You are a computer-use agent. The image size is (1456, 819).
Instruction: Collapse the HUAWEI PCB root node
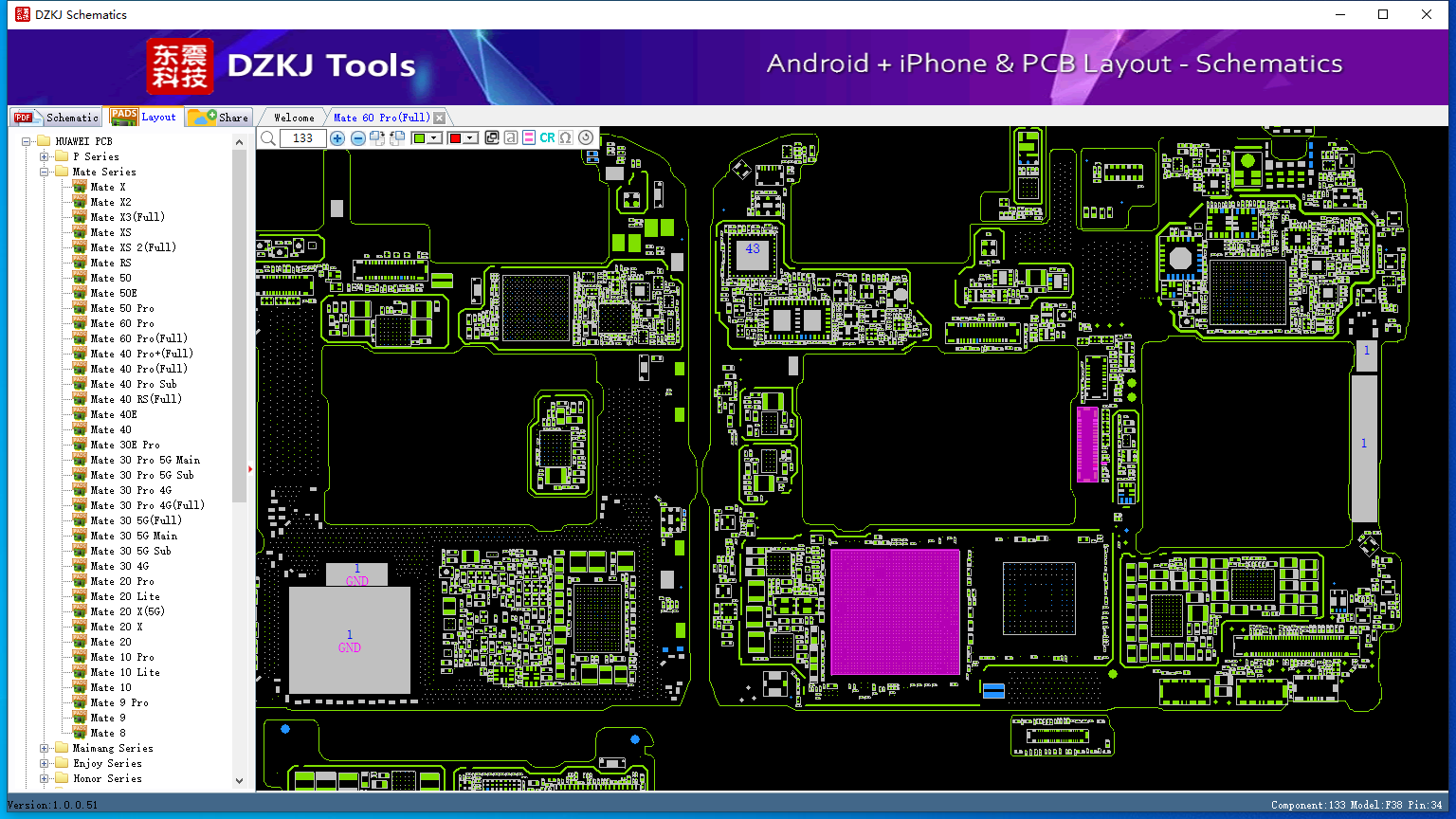coord(27,142)
